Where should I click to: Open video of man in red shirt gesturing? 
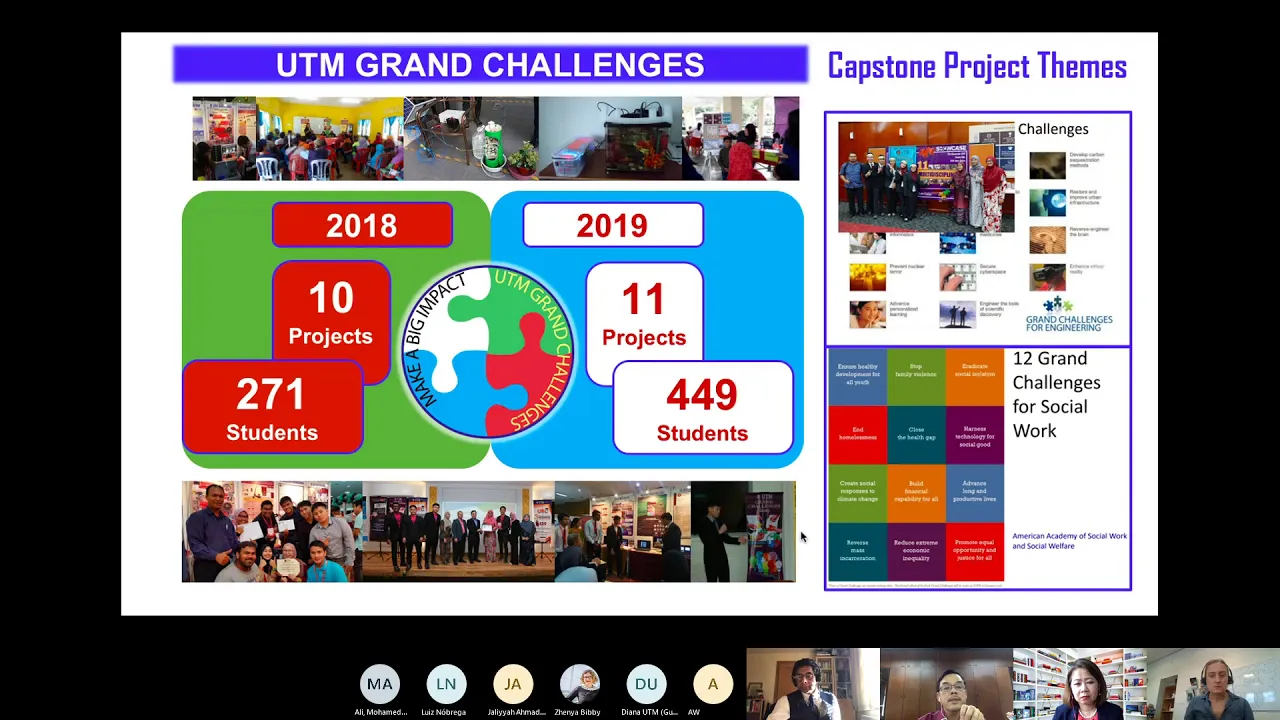point(946,684)
